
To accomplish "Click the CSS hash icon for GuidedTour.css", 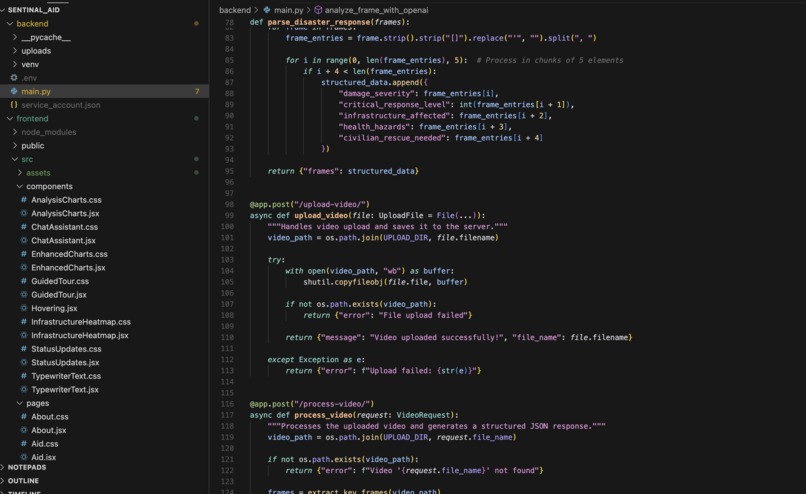I will coord(24,281).
